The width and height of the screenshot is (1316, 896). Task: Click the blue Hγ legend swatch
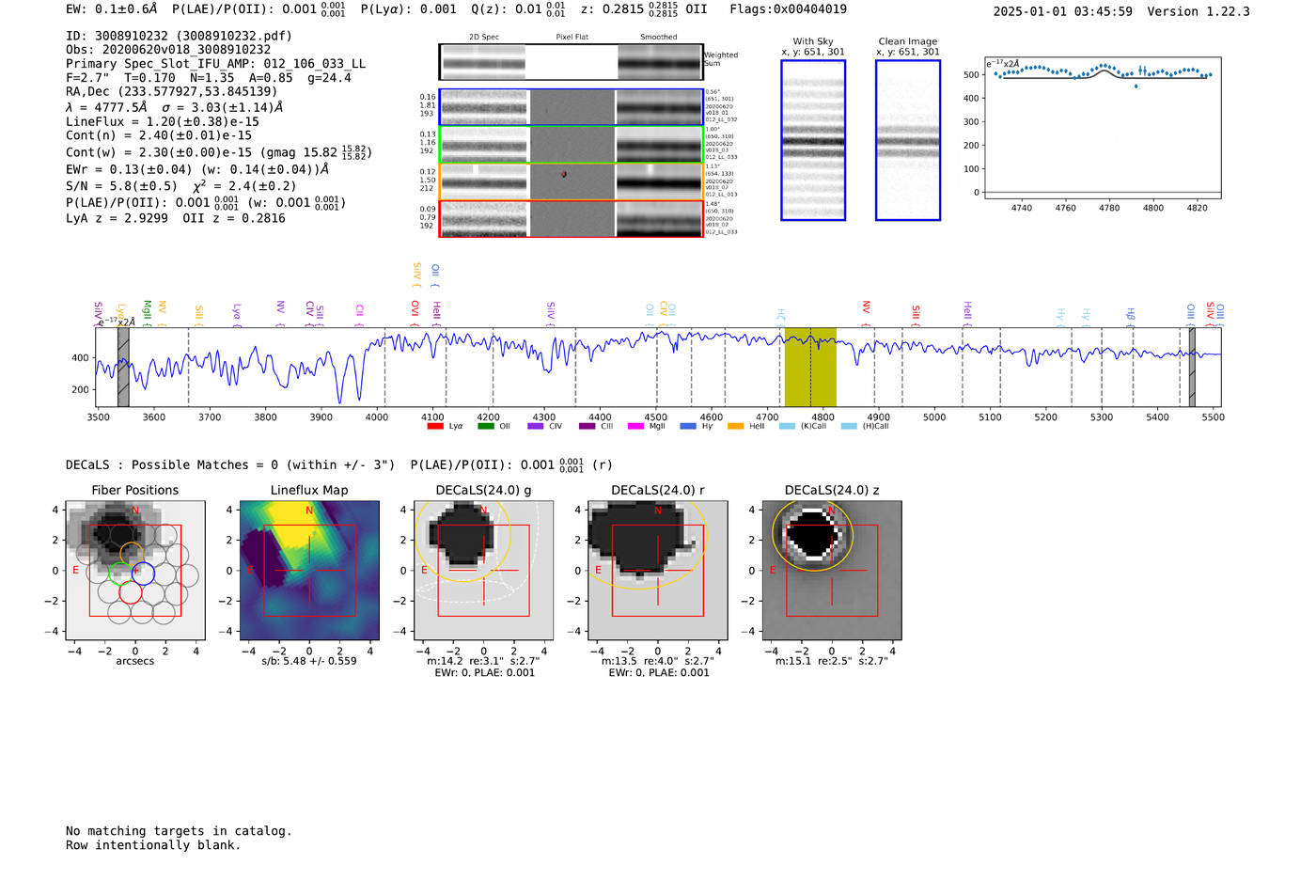click(688, 426)
